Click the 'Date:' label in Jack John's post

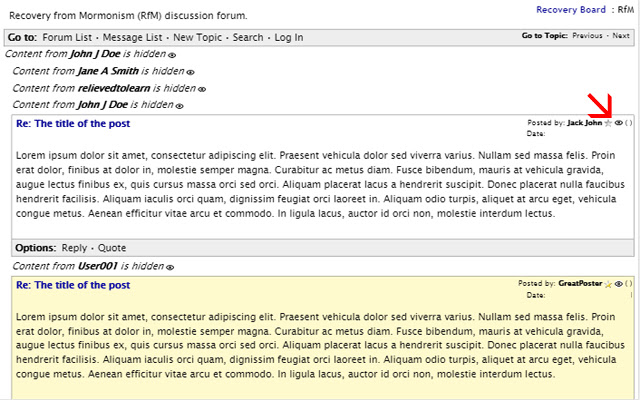(536, 133)
